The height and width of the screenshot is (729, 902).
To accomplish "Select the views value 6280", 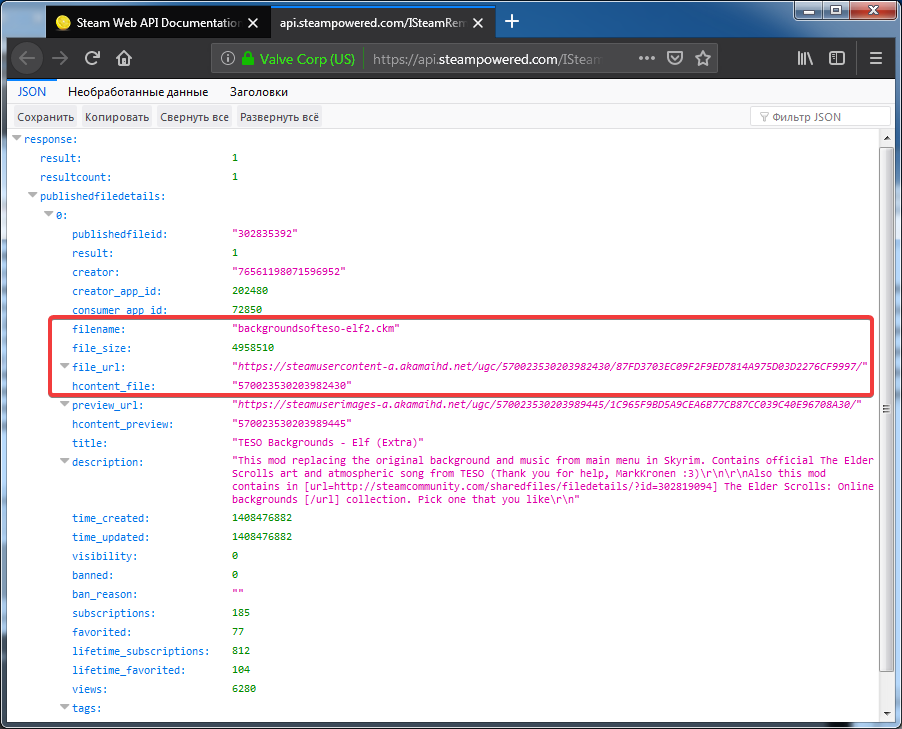I will [244, 689].
